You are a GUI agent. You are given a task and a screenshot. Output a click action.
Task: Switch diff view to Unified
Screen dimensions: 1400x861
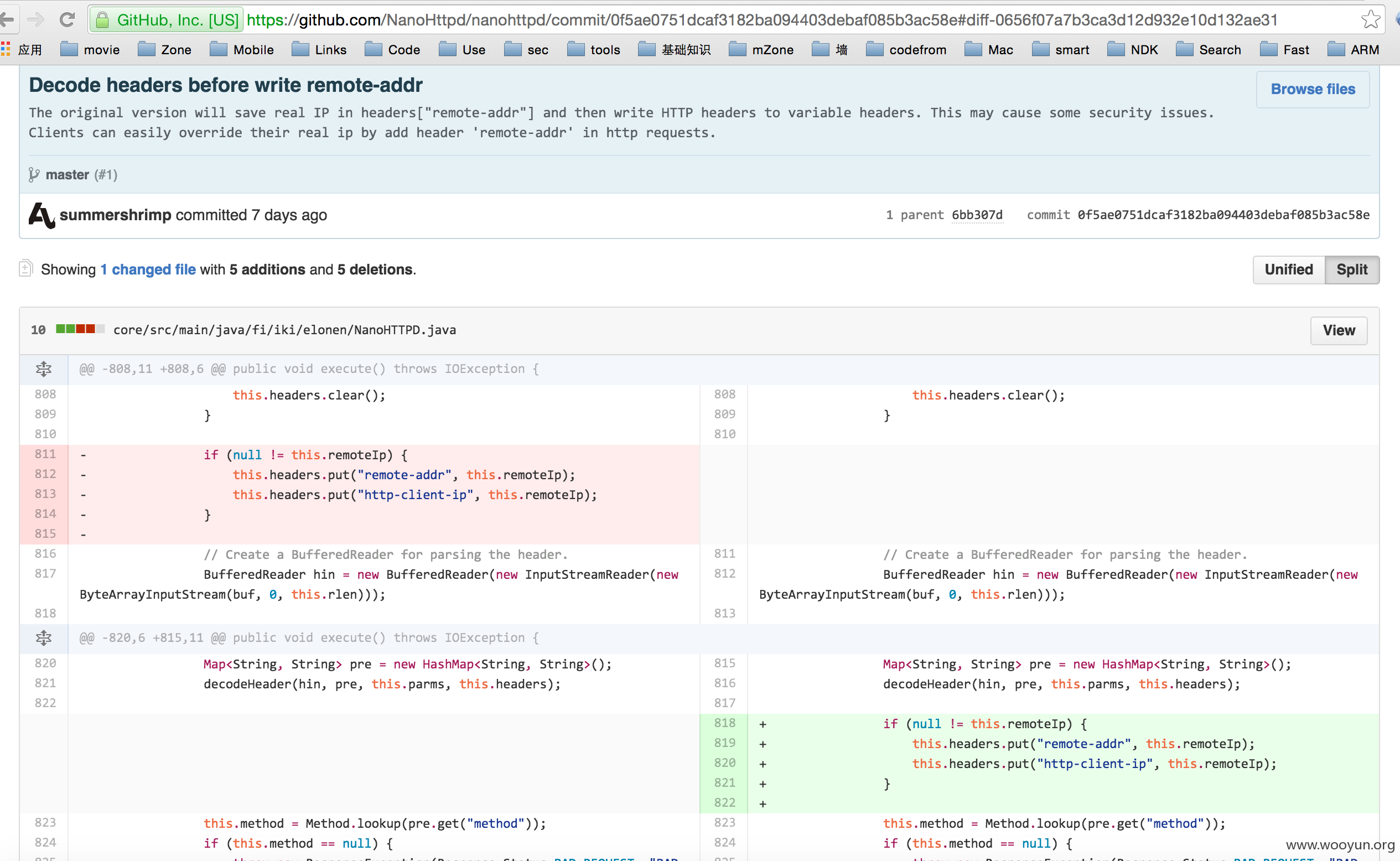(1288, 269)
